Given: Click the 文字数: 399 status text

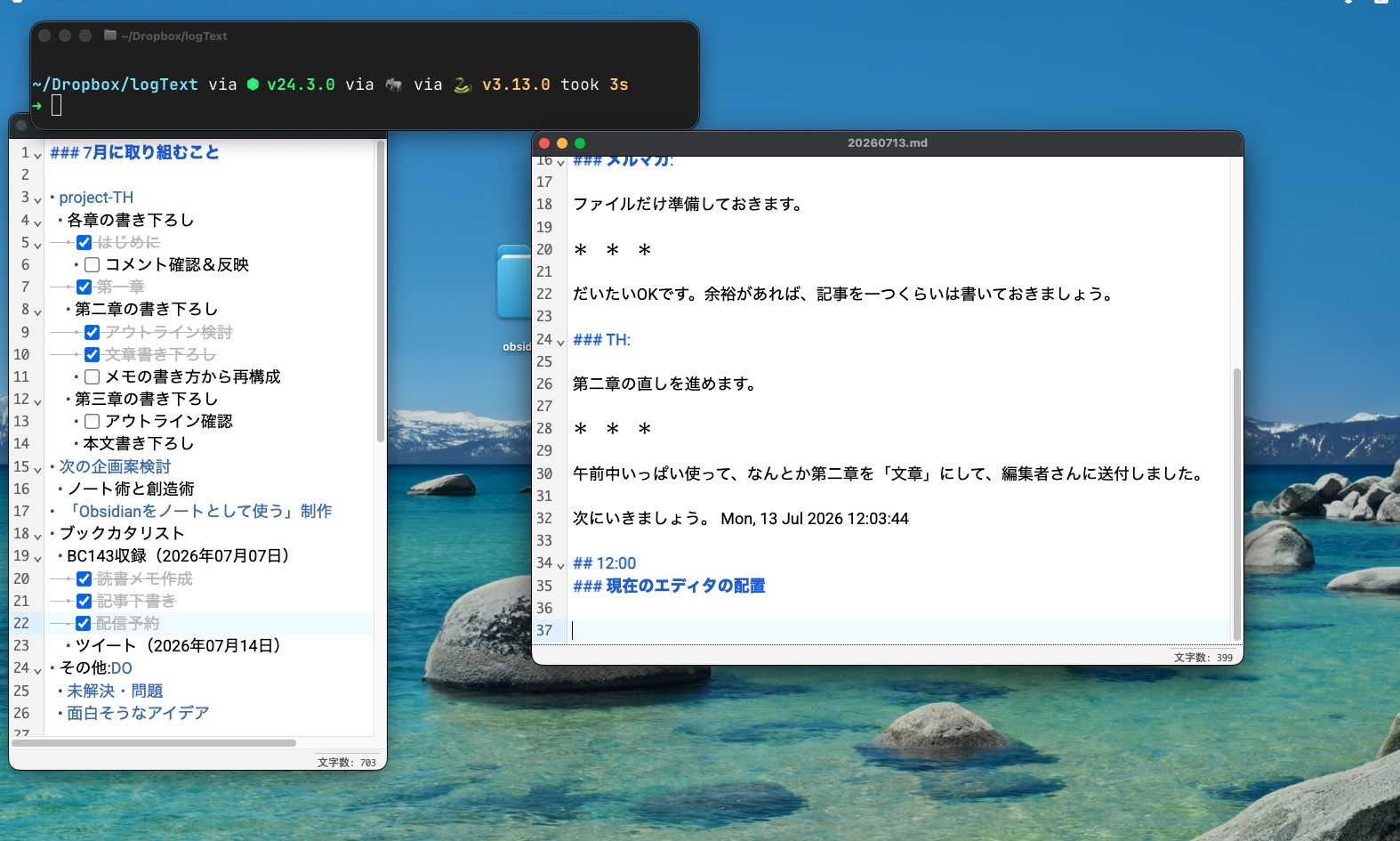Looking at the screenshot, I should pos(1203,658).
